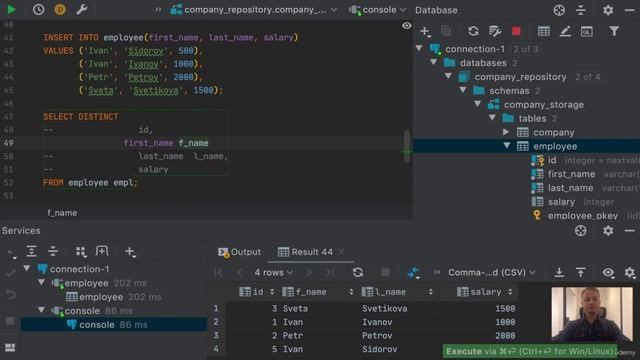Expand all services in Services toolbar
640x360 pixels.
click(31, 251)
